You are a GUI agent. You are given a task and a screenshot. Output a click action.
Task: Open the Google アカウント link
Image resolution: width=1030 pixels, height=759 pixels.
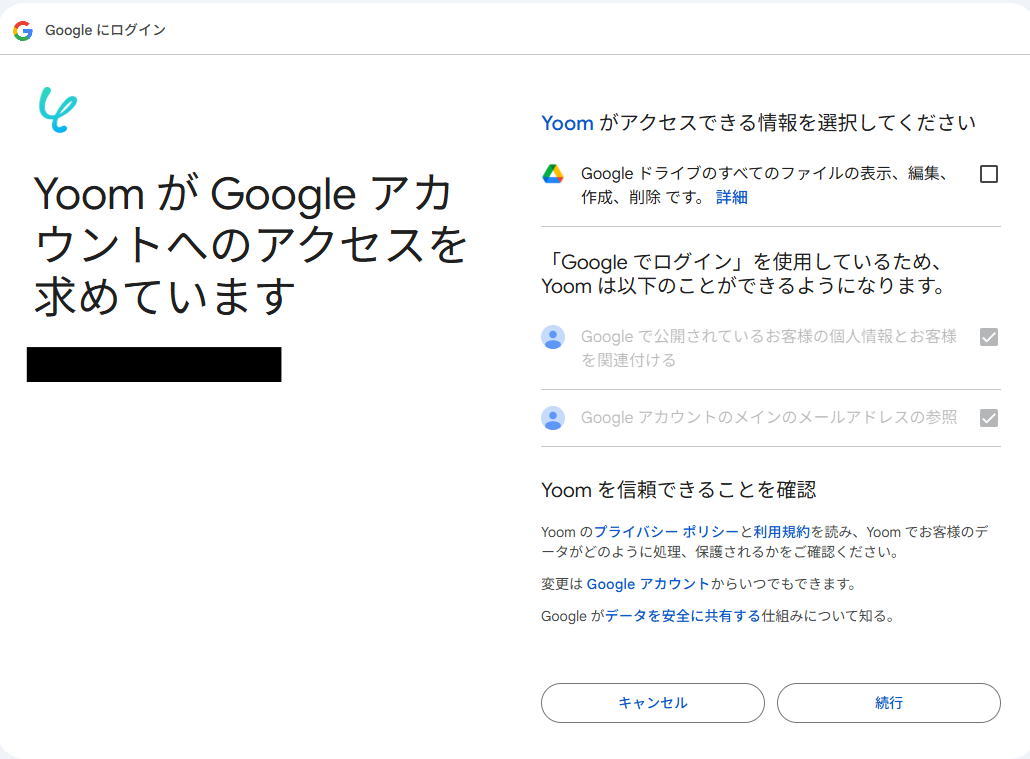647,584
